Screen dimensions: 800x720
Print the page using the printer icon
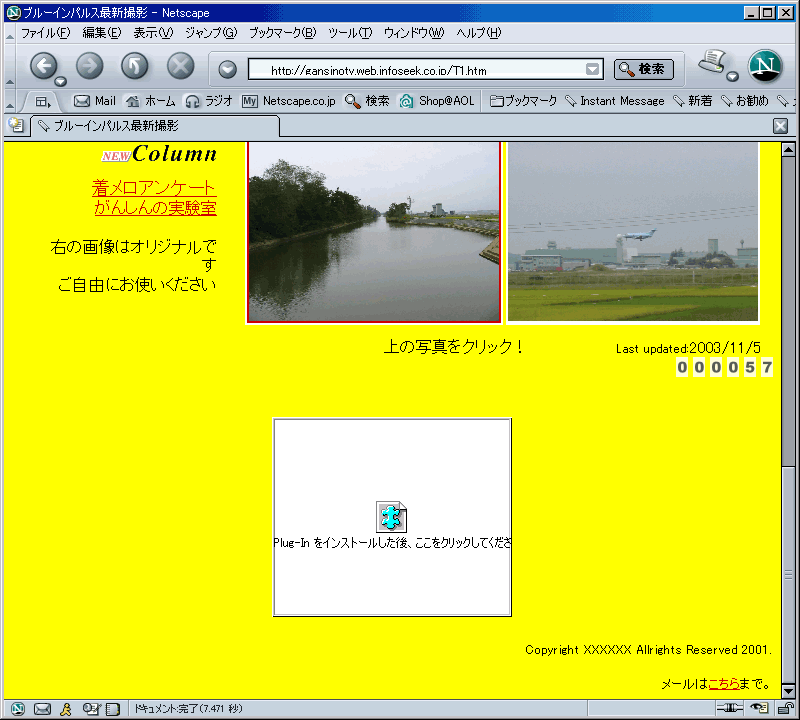[x=713, y=62]
